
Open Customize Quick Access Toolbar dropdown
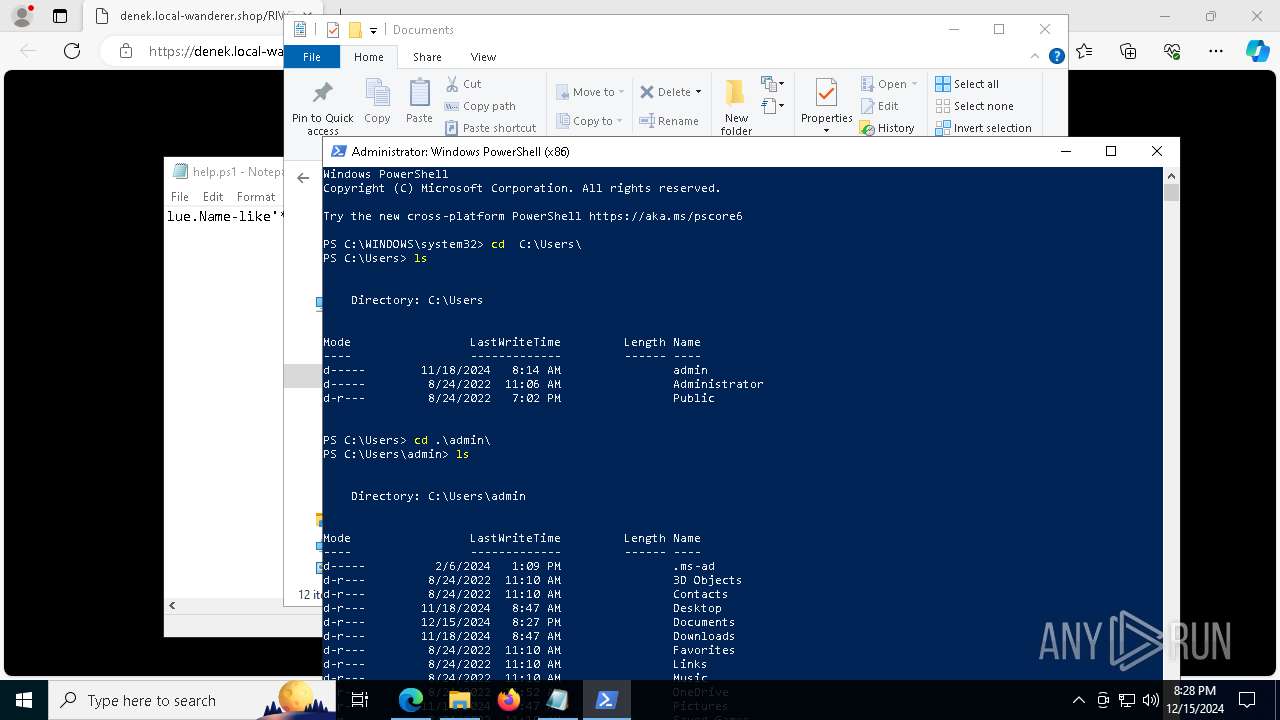(374, 30)
